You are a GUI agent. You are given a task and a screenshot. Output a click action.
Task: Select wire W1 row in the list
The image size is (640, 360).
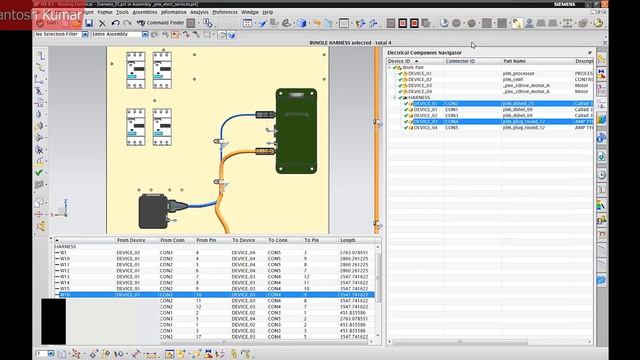coord(214,253)
